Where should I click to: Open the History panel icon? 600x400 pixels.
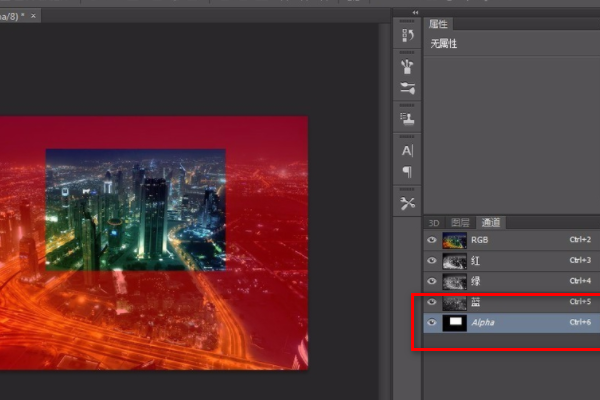408,36
